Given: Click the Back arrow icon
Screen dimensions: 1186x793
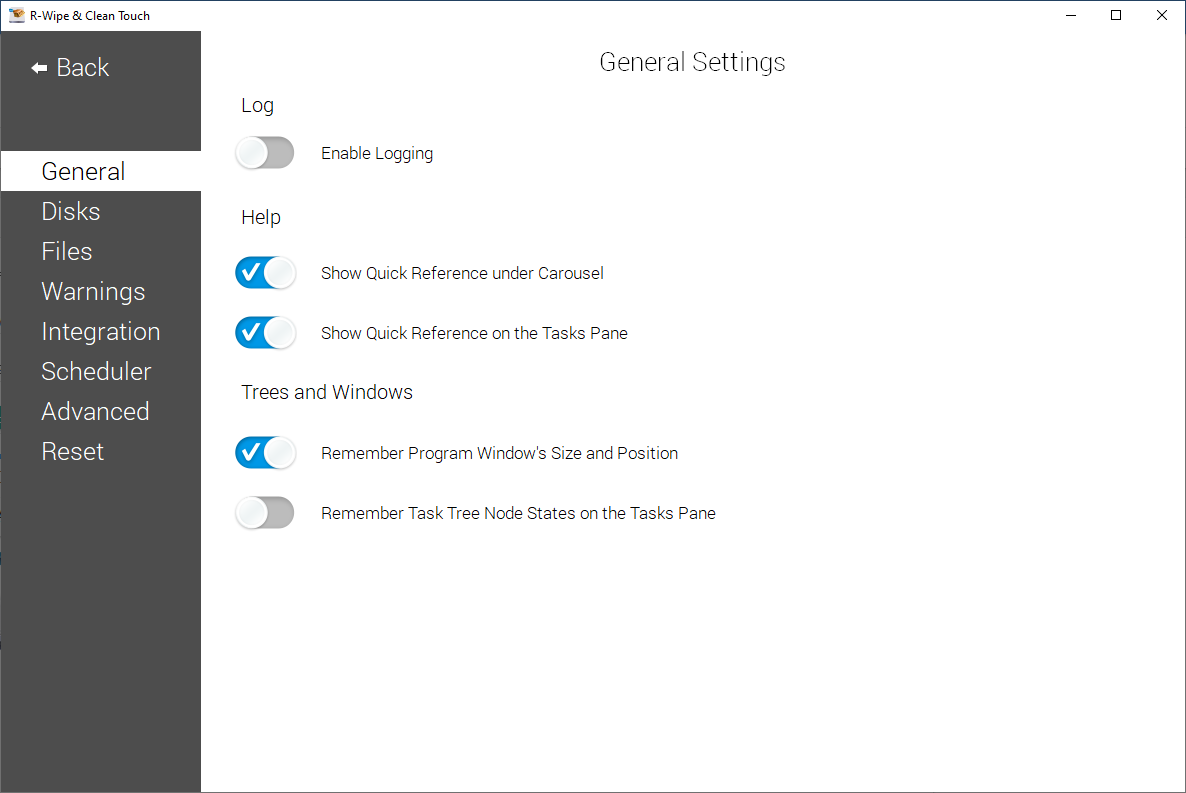Looking at the screenshot, I should 39,68.
